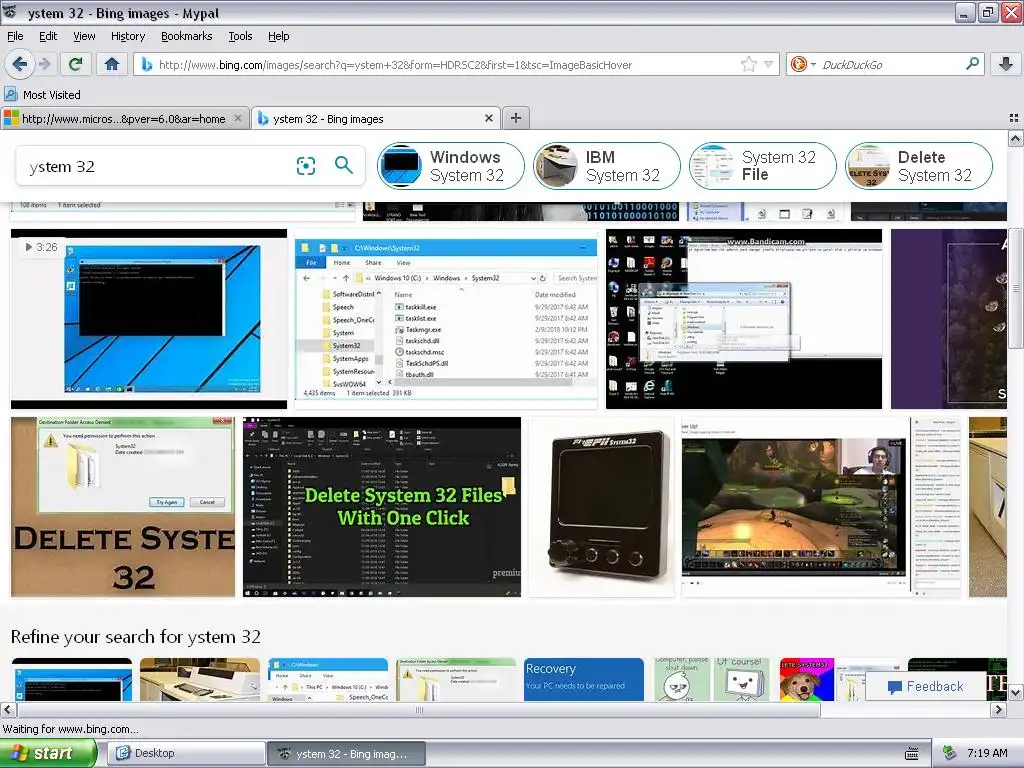Click the on-screen keyboard tray icon
Viewport: 1024px width, 768px height.
912,754
